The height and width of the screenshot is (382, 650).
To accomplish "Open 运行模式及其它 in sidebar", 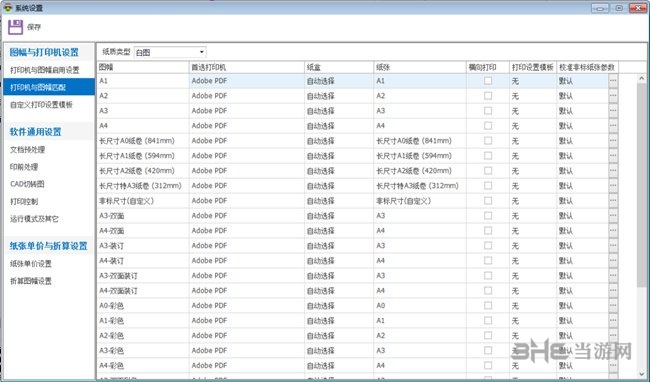I will point(34,219).
